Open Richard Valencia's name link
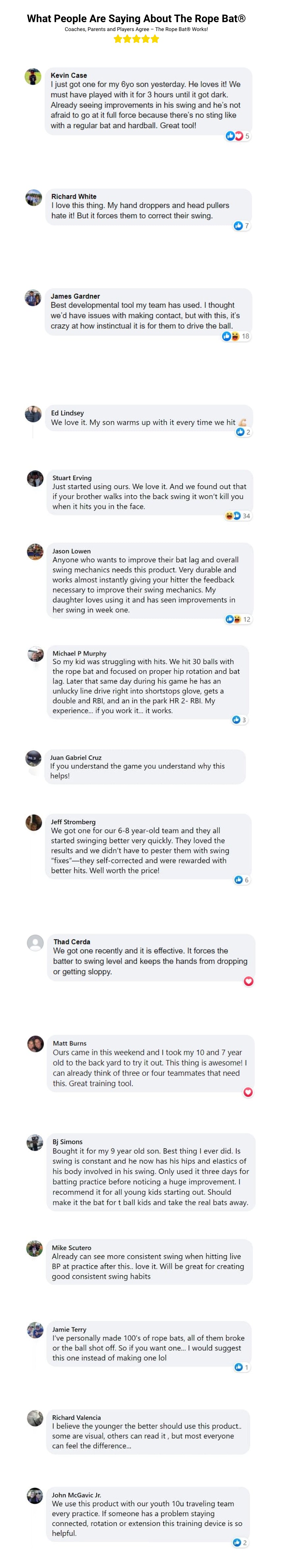289x1568 pixels. 76,1418
